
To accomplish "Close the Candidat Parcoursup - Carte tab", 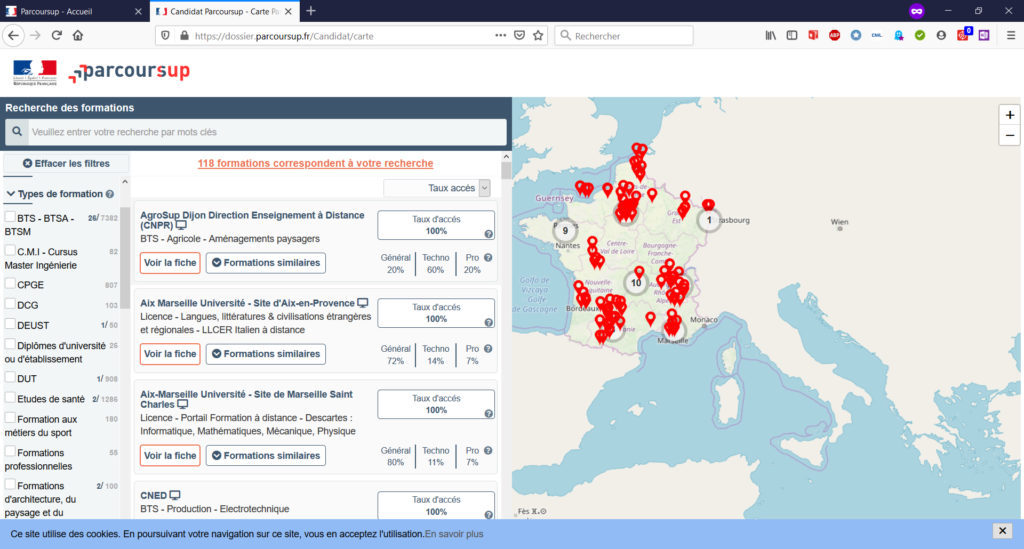I will coord(288,11).
